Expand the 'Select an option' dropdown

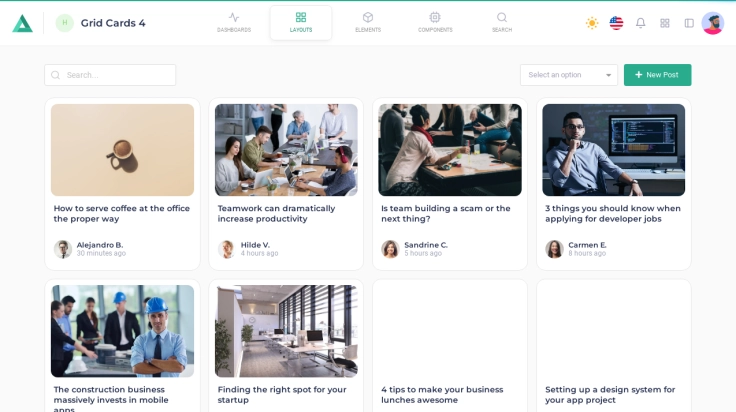point(569,75)
